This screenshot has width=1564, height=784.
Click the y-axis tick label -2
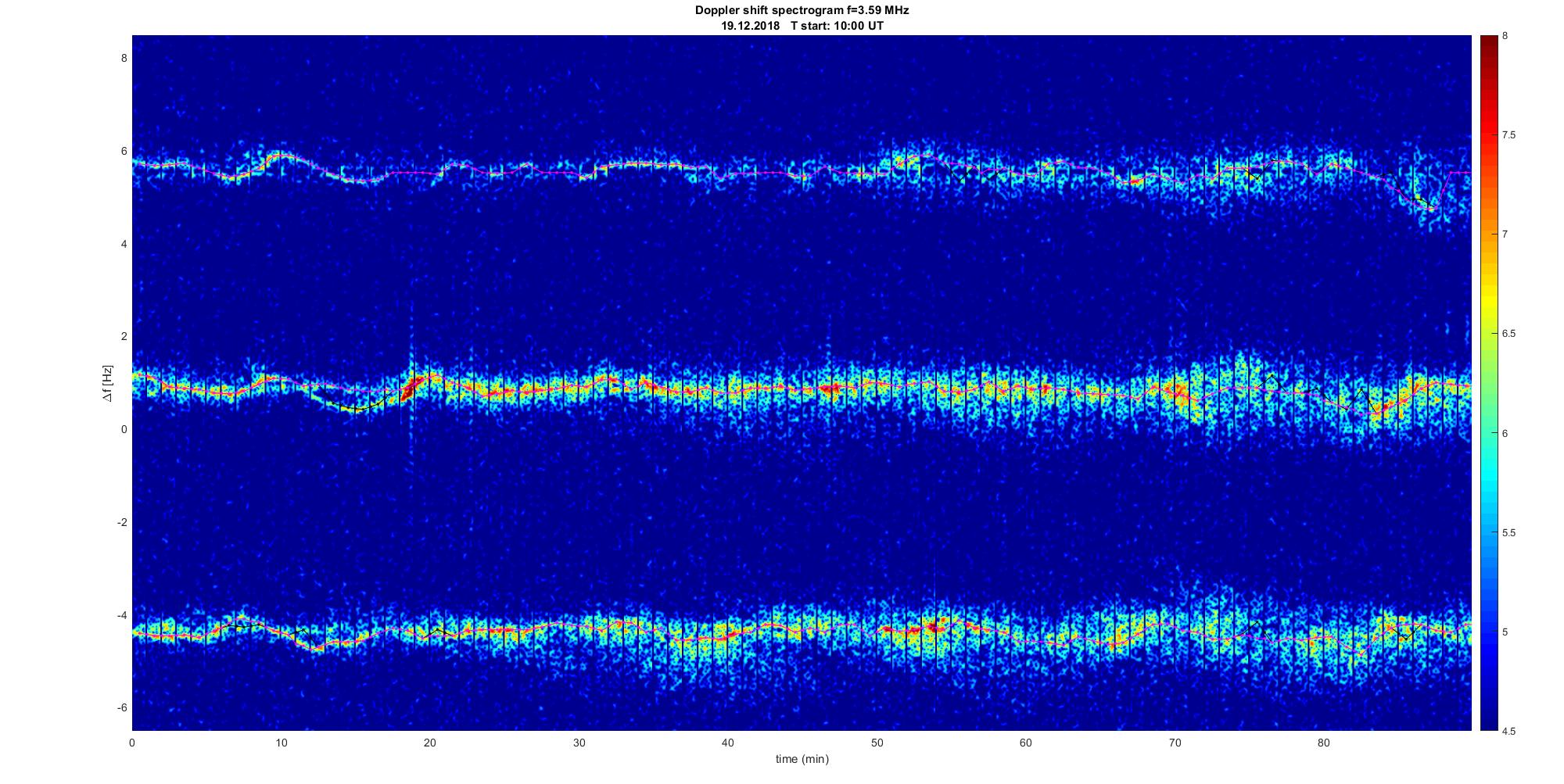click(x=121, y=522)
